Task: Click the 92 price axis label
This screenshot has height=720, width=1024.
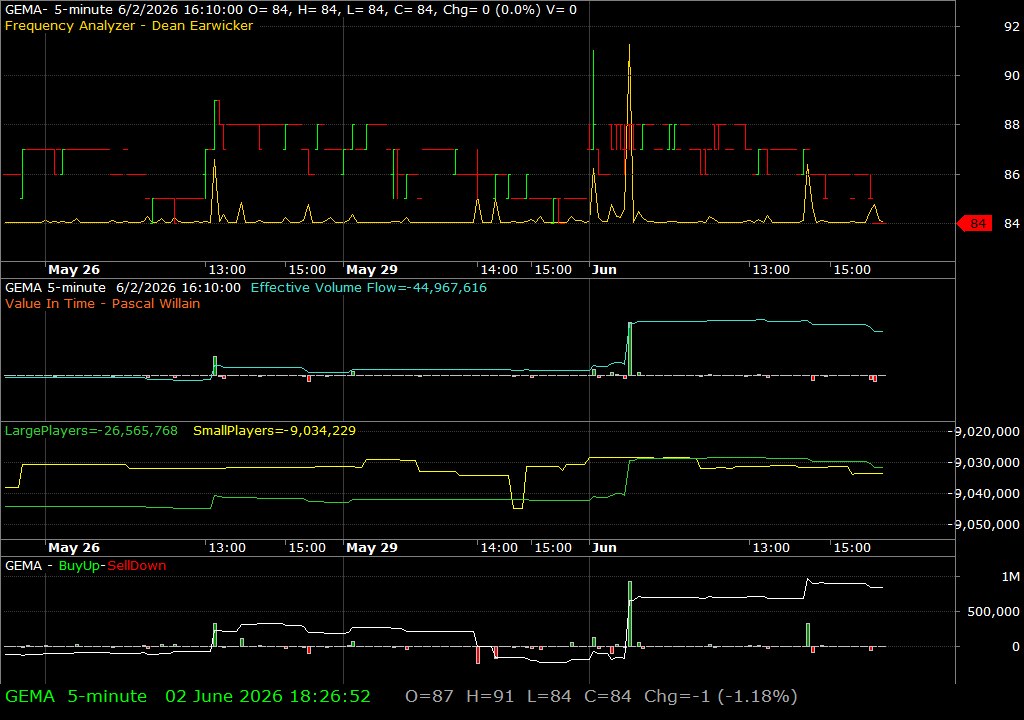Action: [x=1012, y=26]
